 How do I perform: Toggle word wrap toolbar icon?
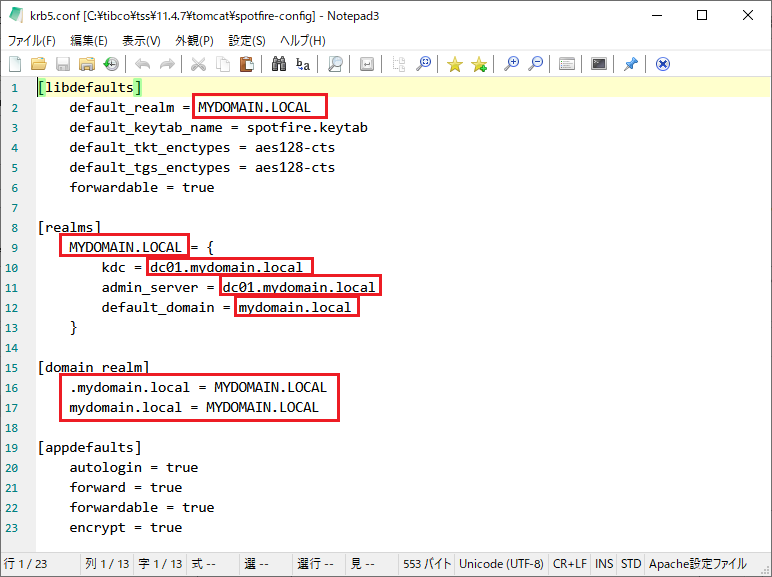(x=366, y=64)
